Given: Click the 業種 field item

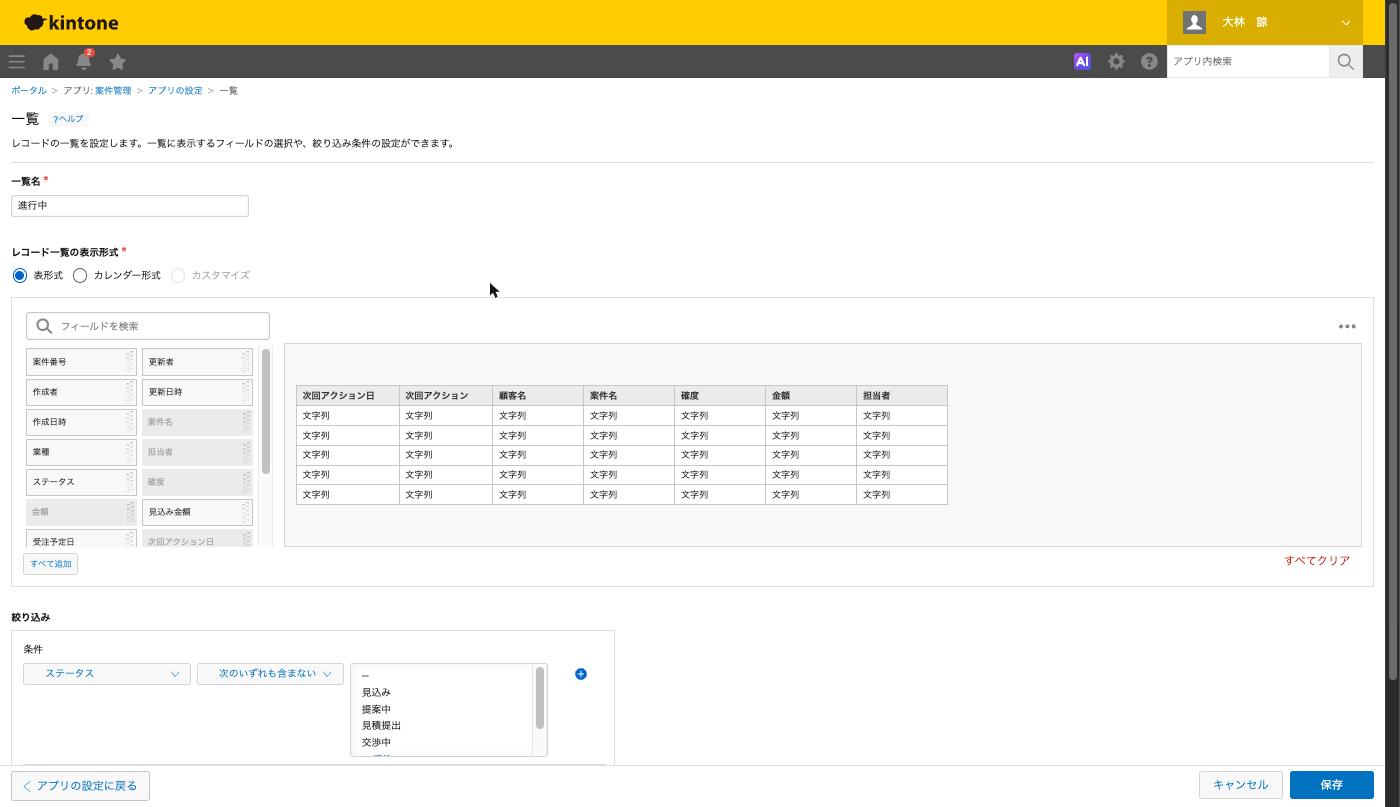Looking at the screenshot, I should point(81,452).
